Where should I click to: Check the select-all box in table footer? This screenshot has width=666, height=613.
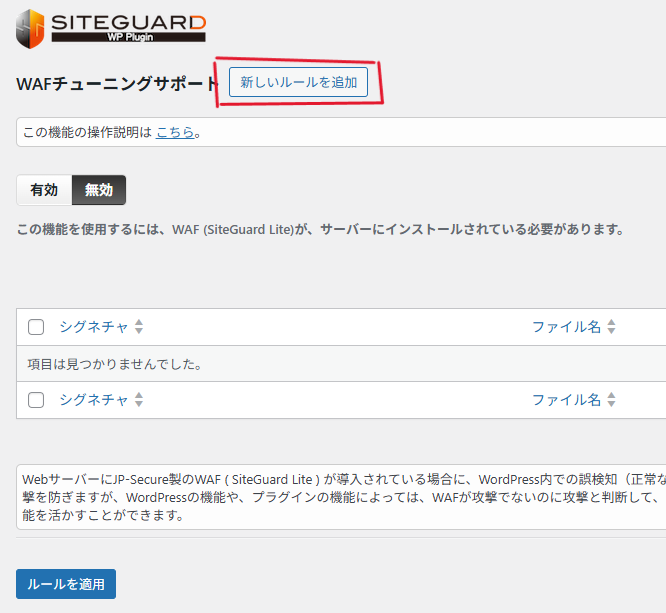(x=36, y=400)
